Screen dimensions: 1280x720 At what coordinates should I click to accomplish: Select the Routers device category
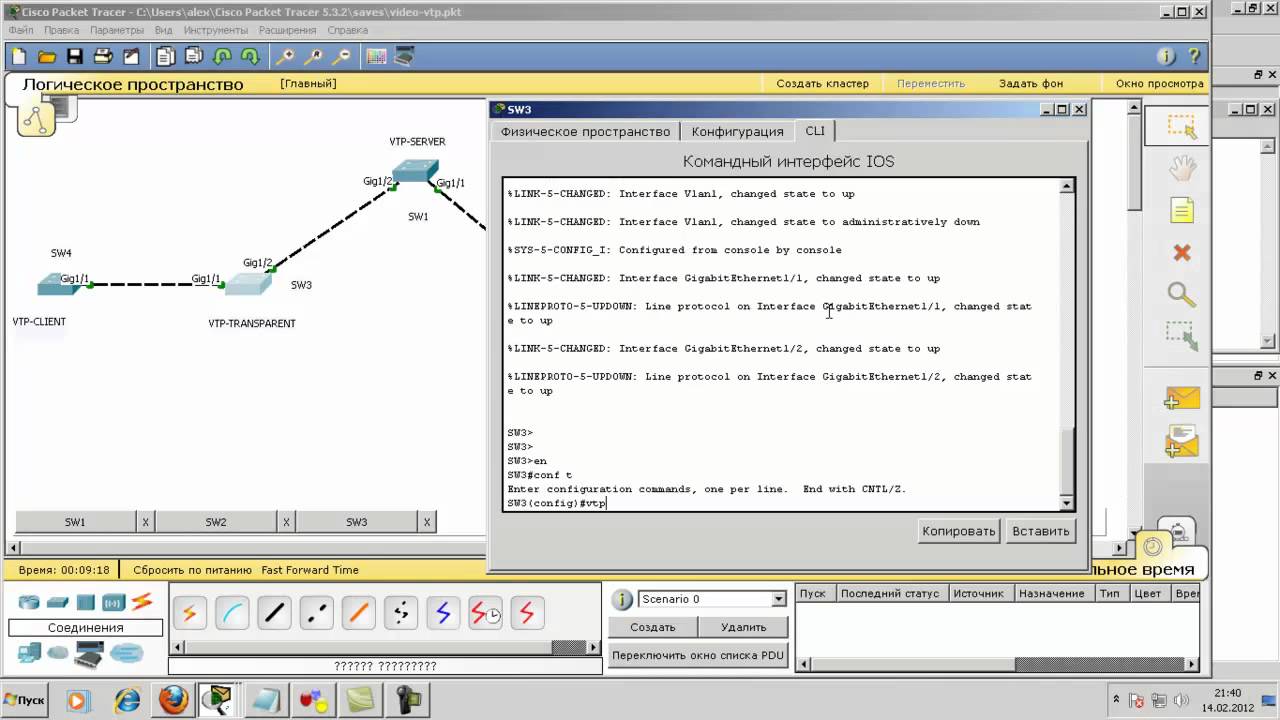coord(28,602)
